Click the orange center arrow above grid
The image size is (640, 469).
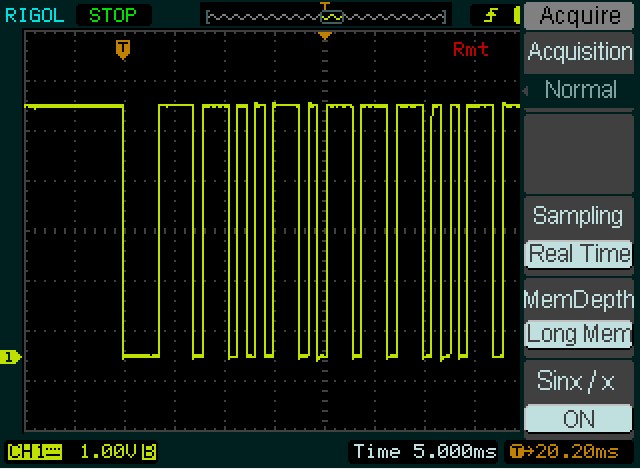(324, 37)
